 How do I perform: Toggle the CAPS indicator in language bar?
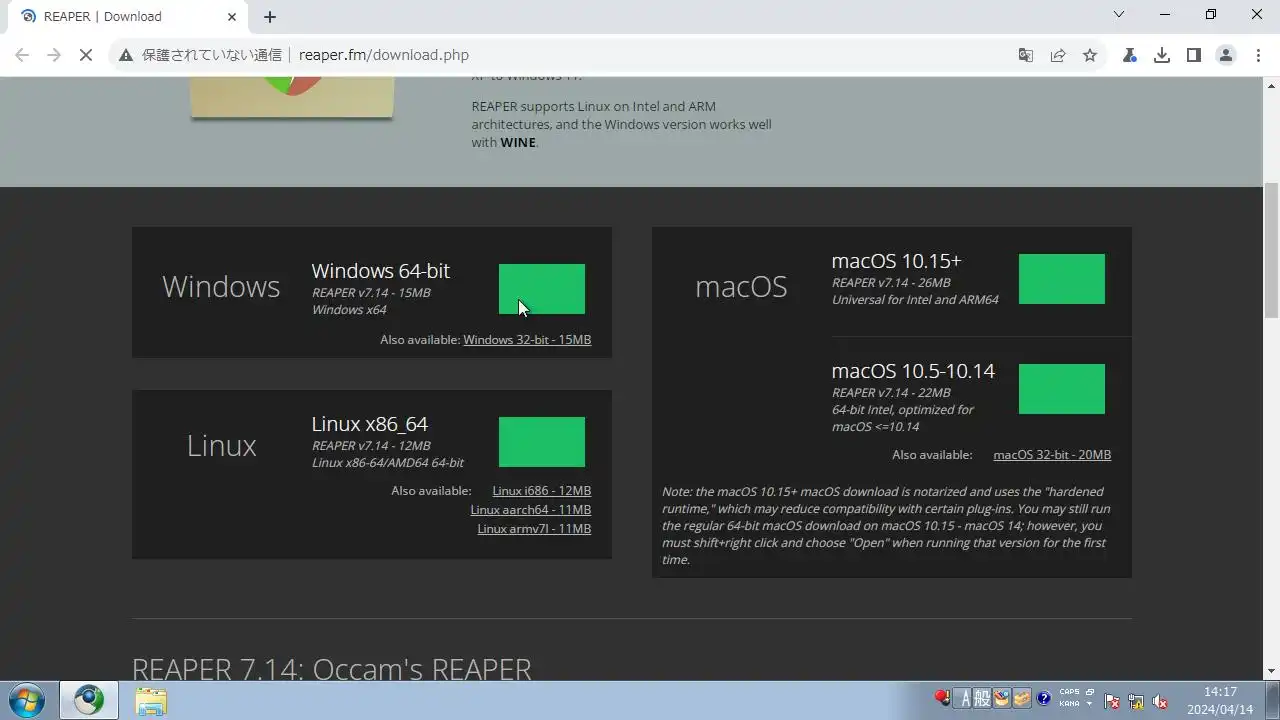[x=1069, y=693]
